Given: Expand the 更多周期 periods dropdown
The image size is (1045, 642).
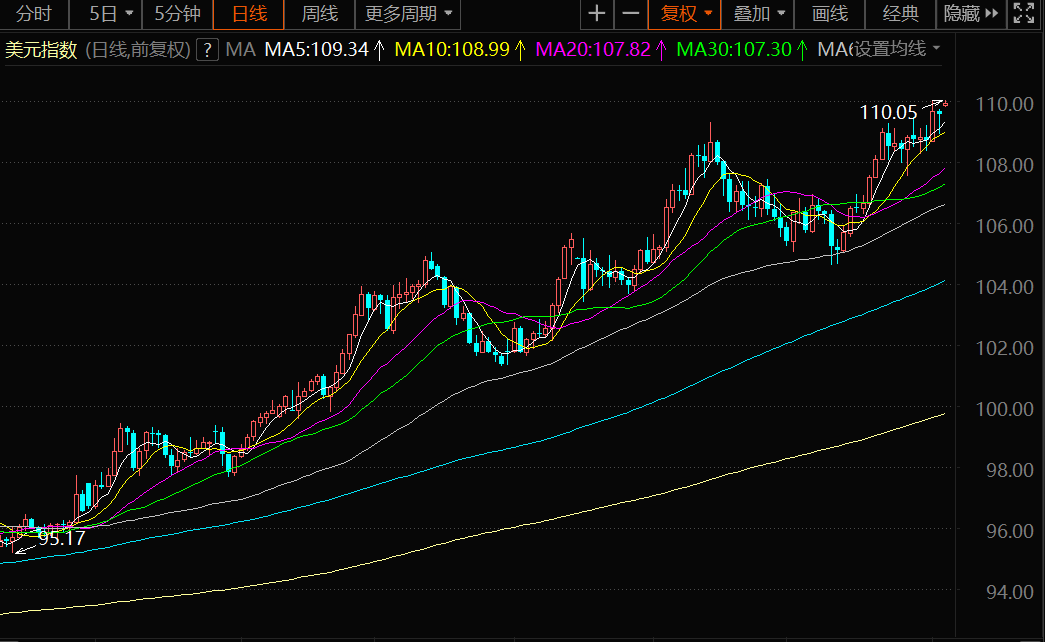Looking at the screenshot, I should click(x=408, y=13).
